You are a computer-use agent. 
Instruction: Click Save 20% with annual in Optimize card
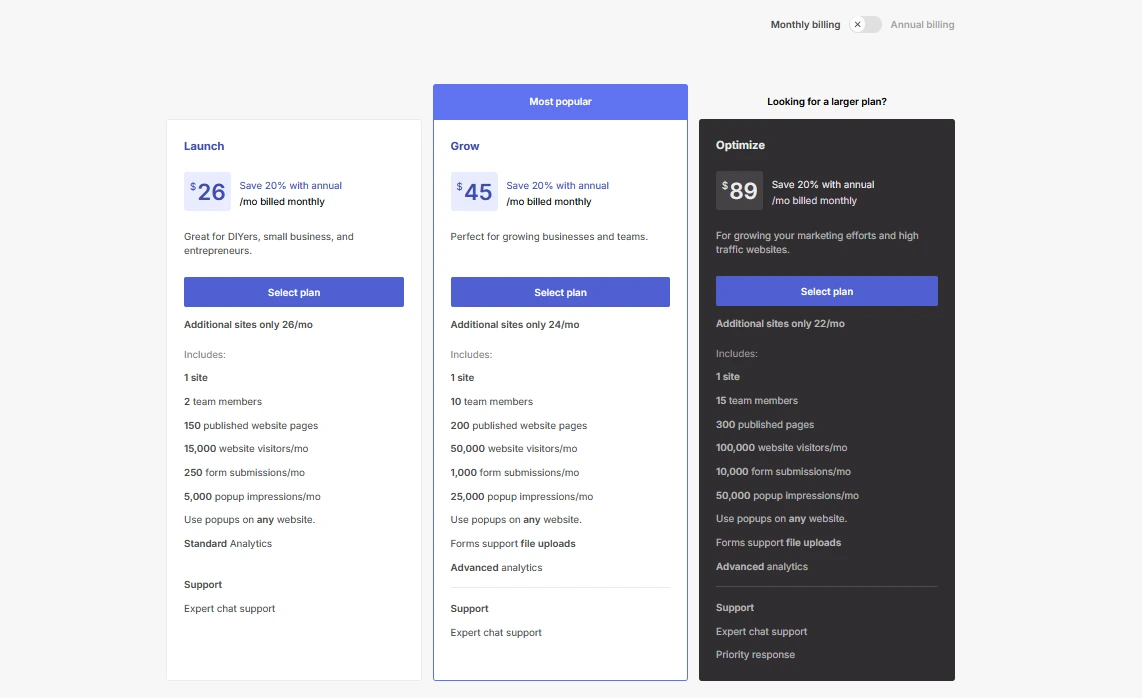pos(823,185)
